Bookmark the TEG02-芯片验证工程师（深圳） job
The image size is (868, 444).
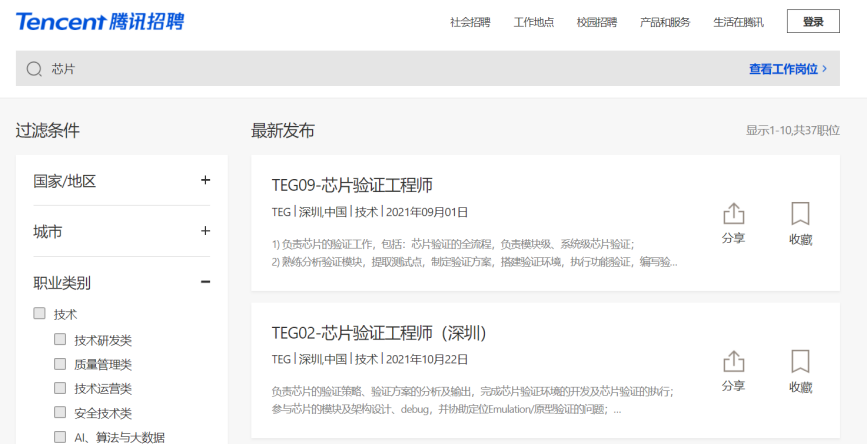point(800,371)
